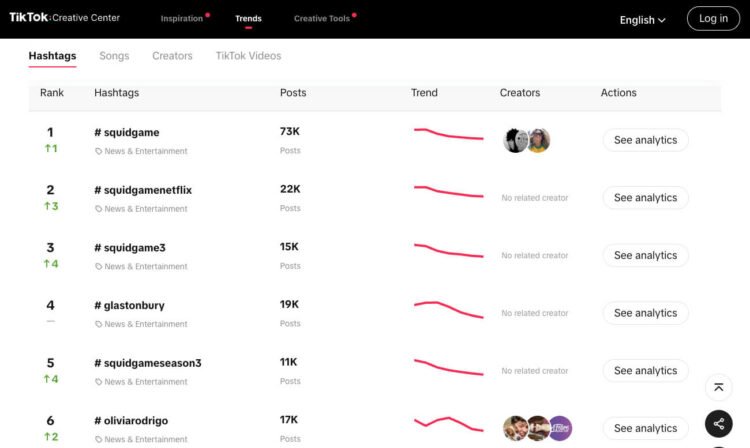
Task: Click the scroll-to-top arrow button
Action: 719,387
